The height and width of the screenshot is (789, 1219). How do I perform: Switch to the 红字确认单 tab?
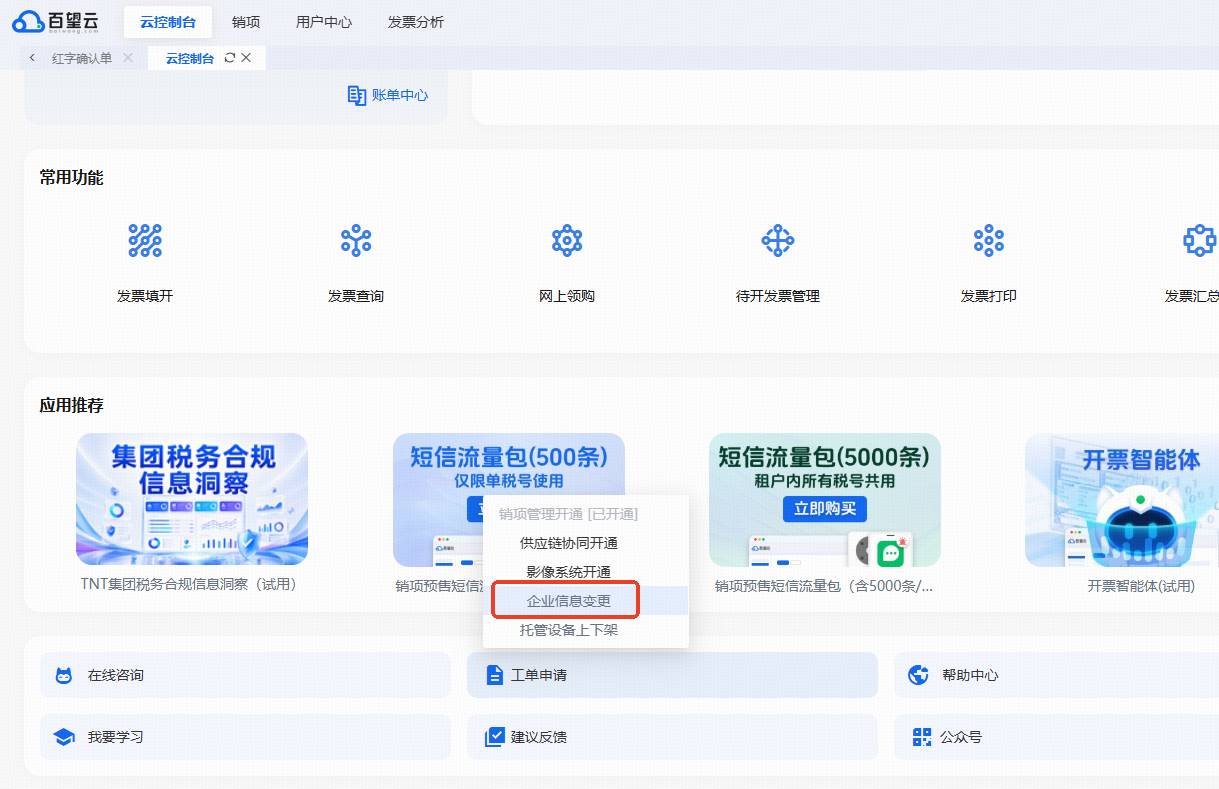pos(82,58)
